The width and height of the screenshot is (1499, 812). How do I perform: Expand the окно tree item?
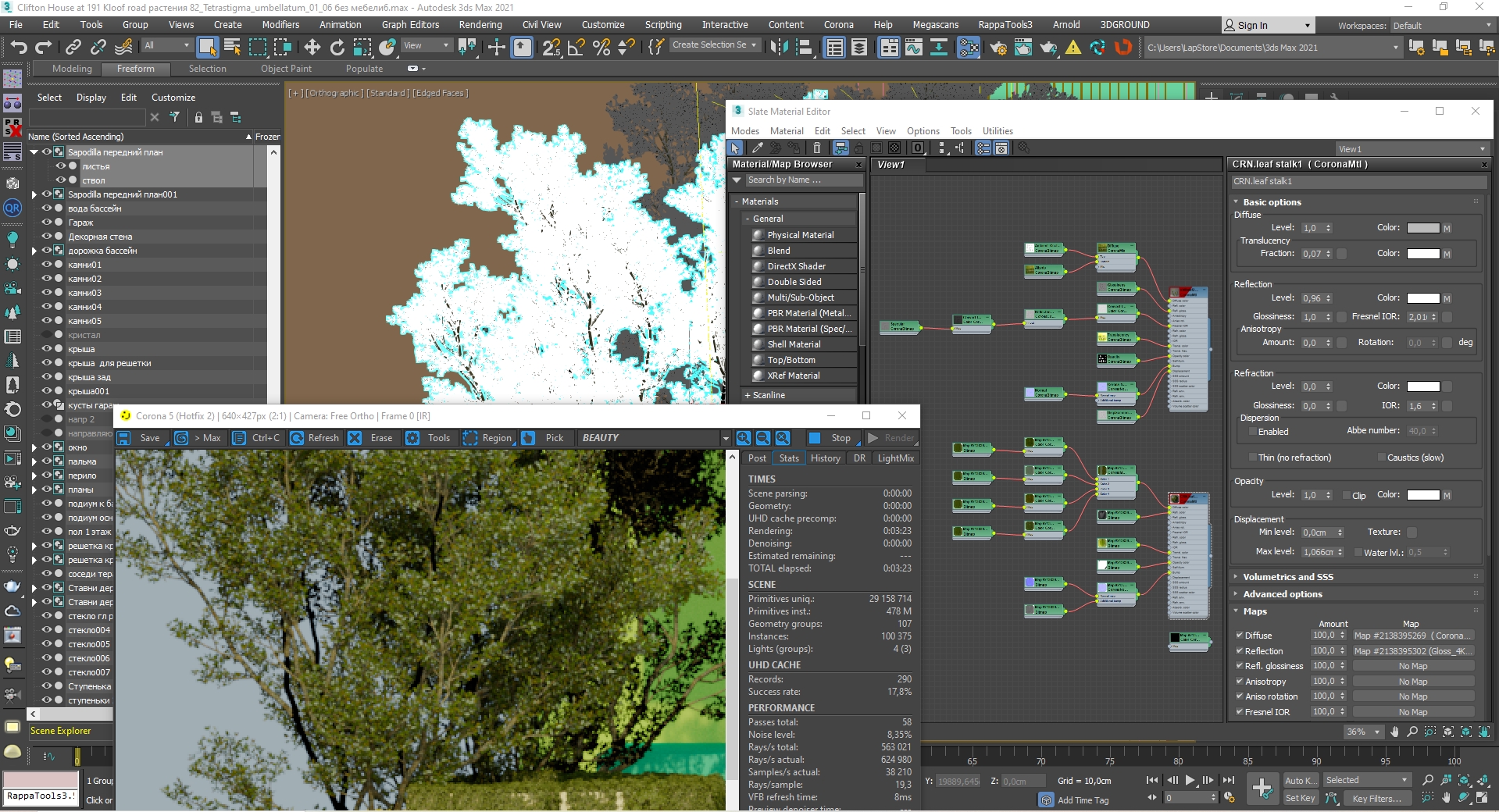34,447
